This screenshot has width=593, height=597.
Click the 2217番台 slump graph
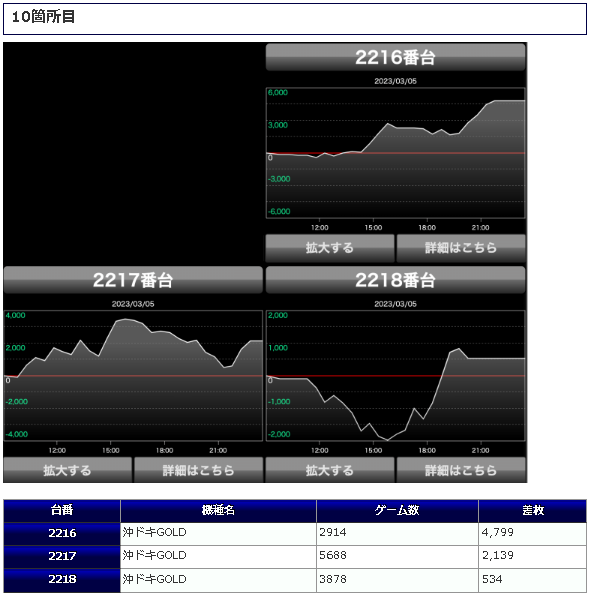133,376
